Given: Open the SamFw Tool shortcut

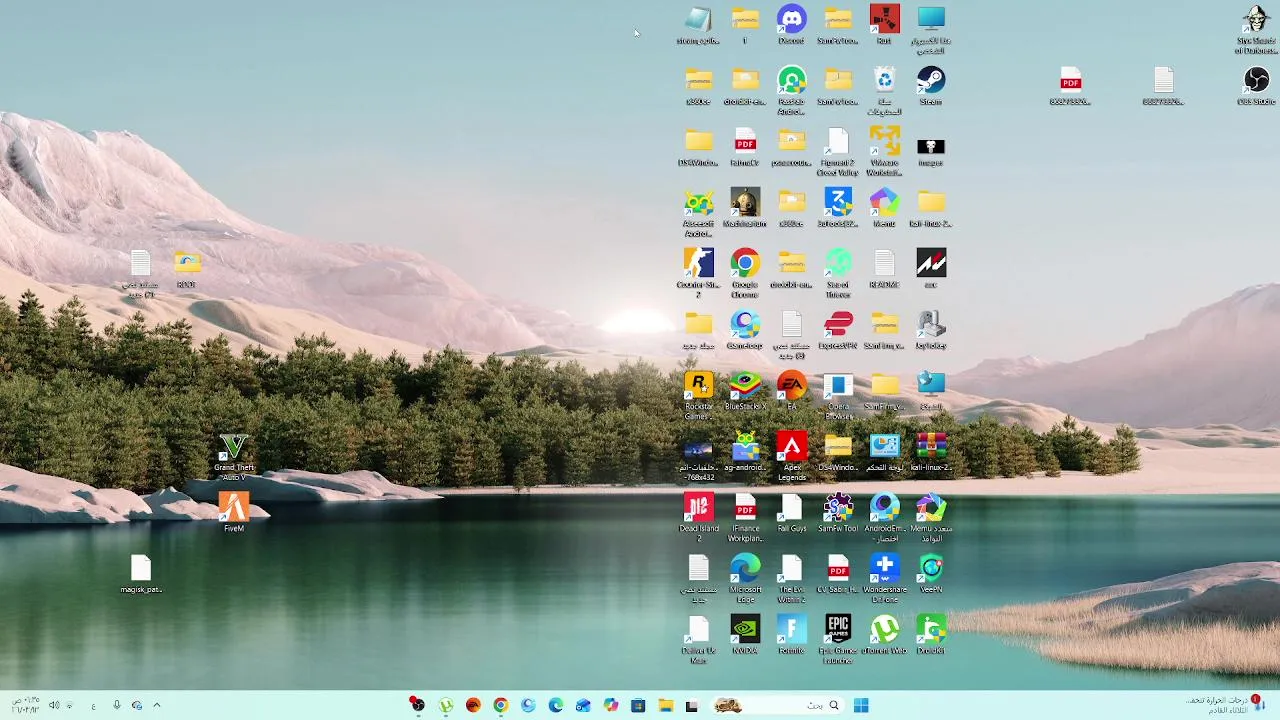Looking at the screenshot, I should 838,513.
